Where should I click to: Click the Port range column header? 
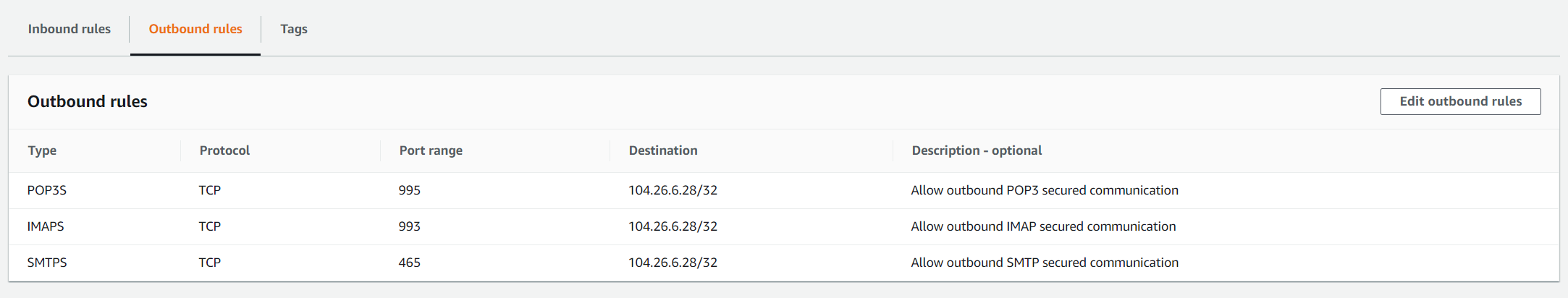[431, 150]
